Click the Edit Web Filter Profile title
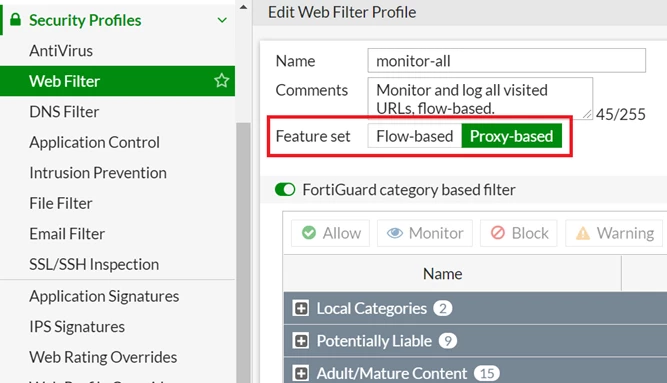 click(x=342, y=12)
